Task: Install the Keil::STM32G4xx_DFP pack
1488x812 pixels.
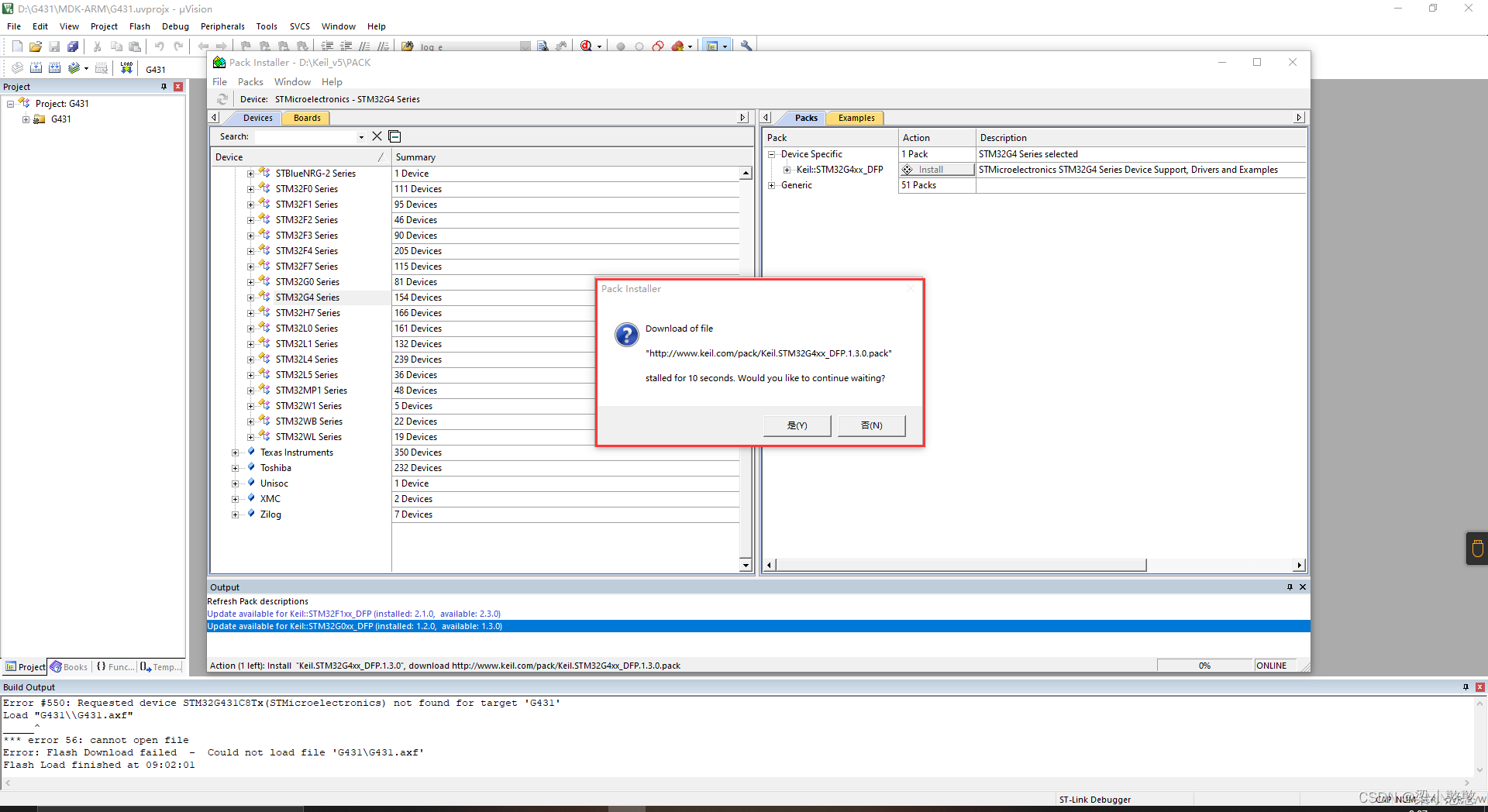Action: pyautogui.click(x=937, y=170)
